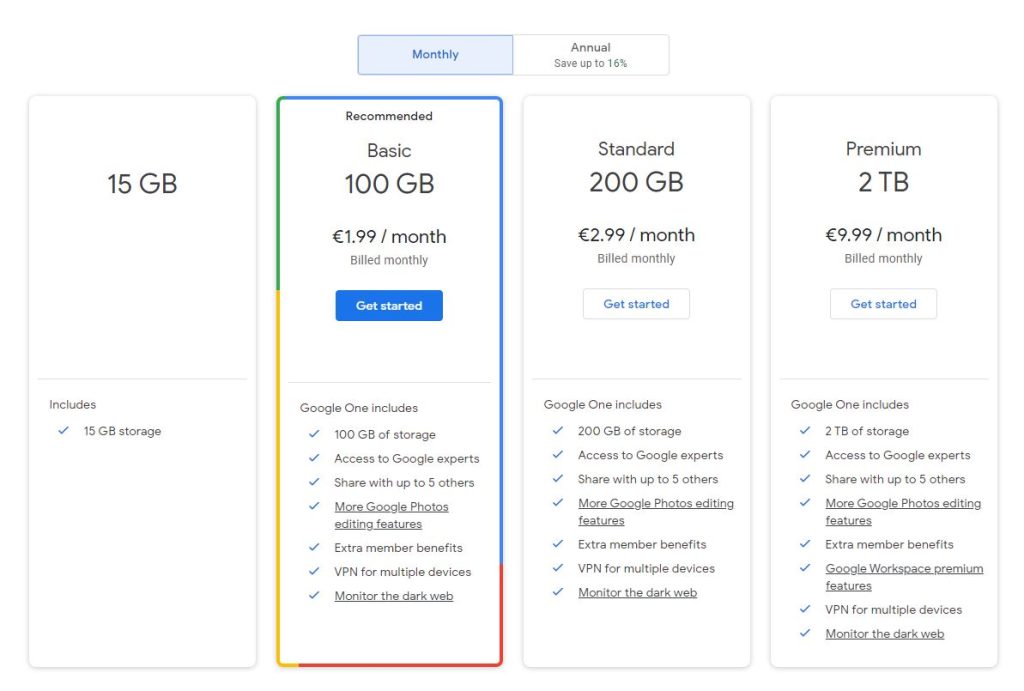Image resolution: width=1024 pixels, height=691 pixels.
Task: Switch to Monthly billing tab
Action: 435,55
